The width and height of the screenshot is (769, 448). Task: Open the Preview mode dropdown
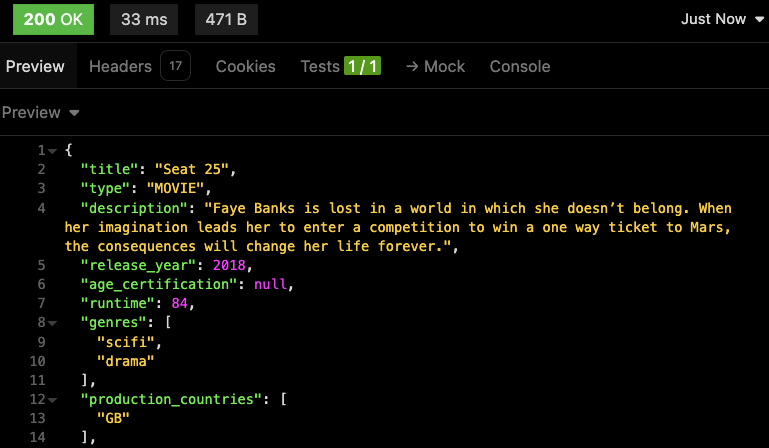(40, 112)
